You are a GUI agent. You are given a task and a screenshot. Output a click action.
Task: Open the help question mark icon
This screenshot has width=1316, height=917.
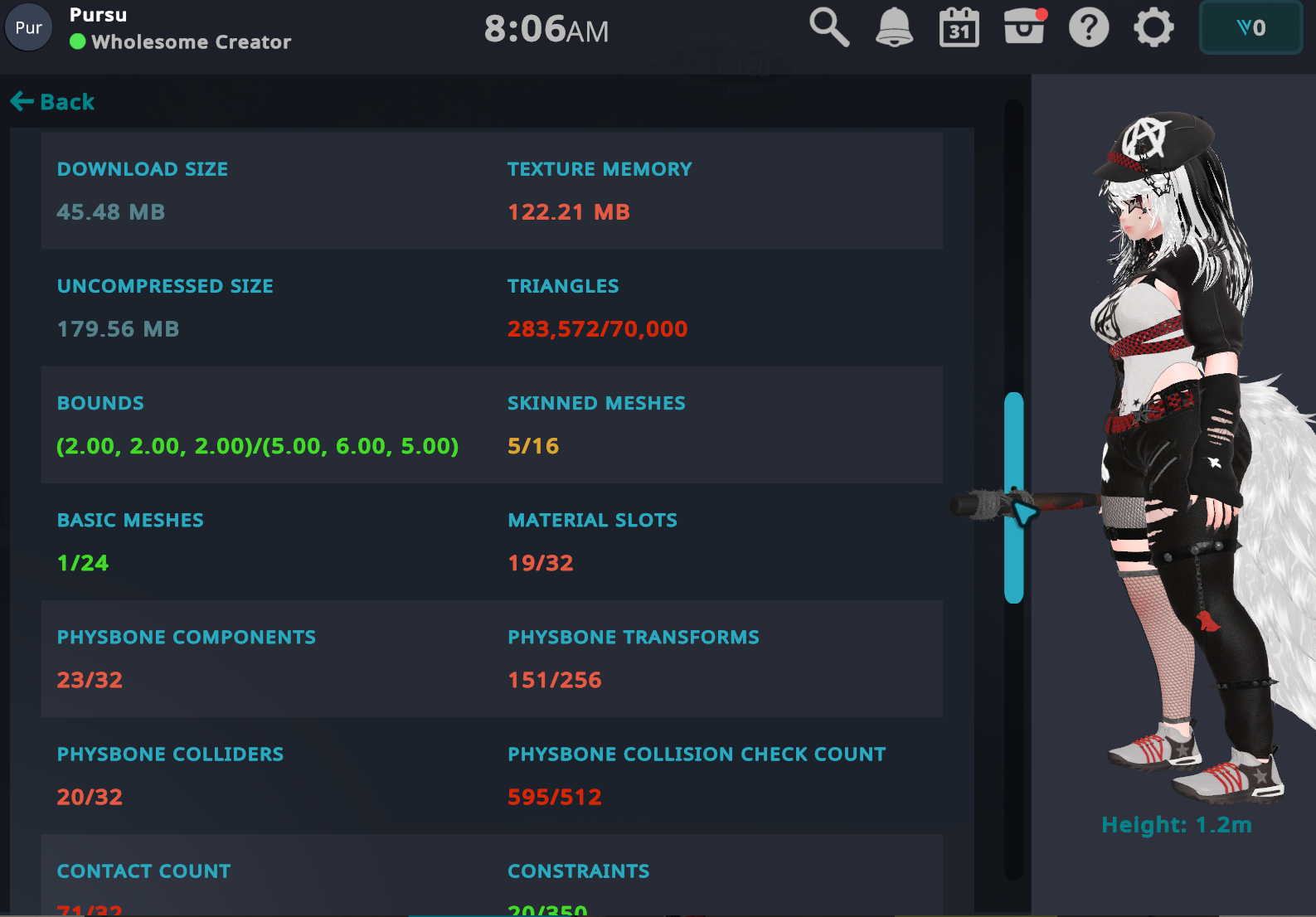1089,28
